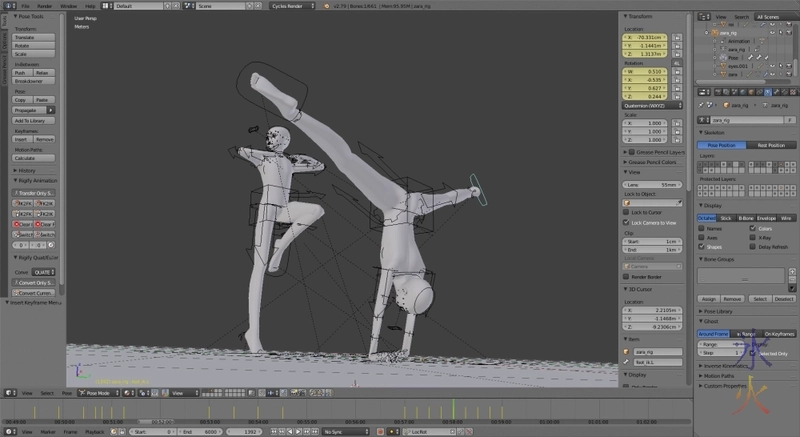Enable the Names display checkbox
Viewport: 800px width, 437px height.
pyautogui.click(x=703, y=228)
